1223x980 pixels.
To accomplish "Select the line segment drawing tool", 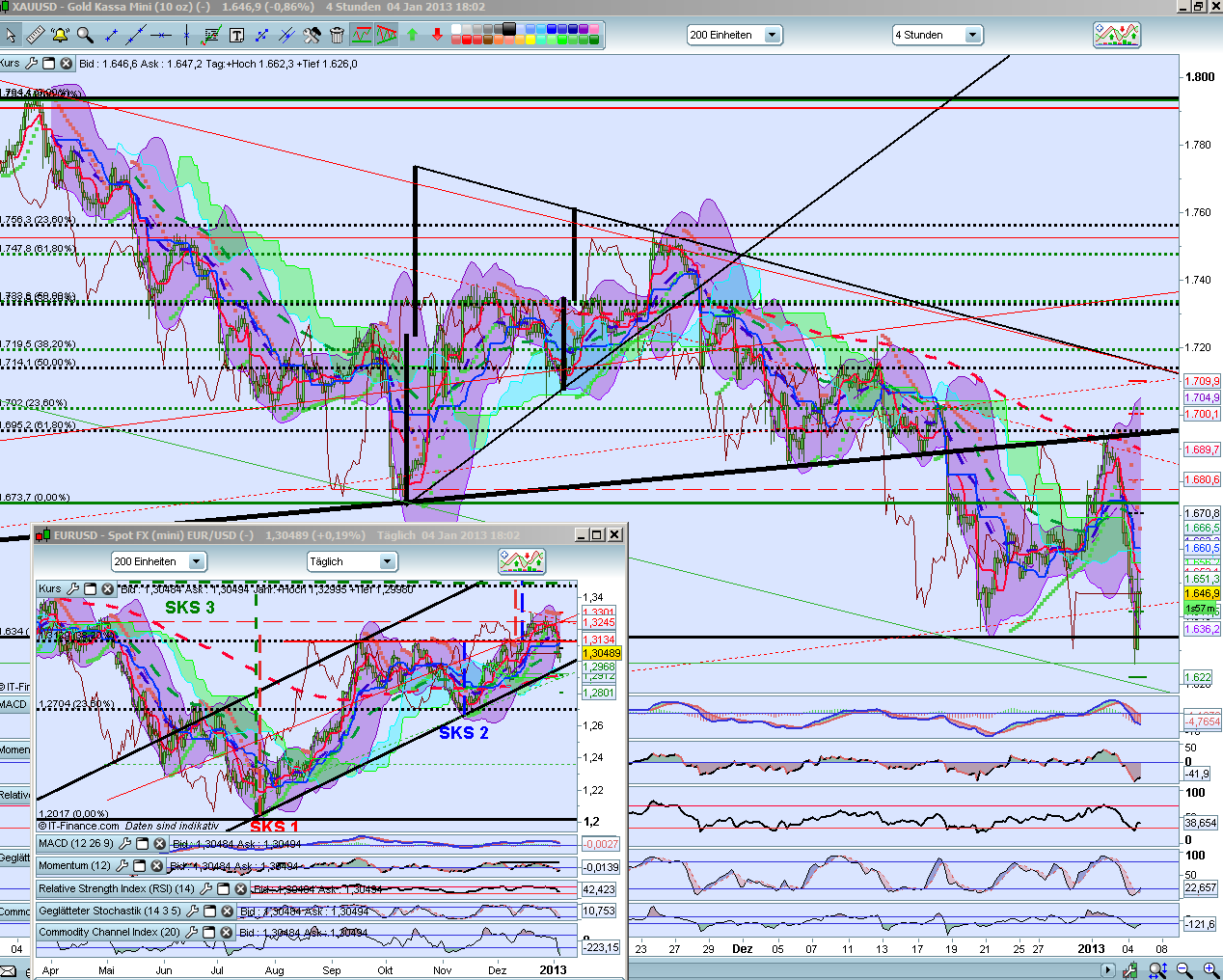I will [110, 36].
